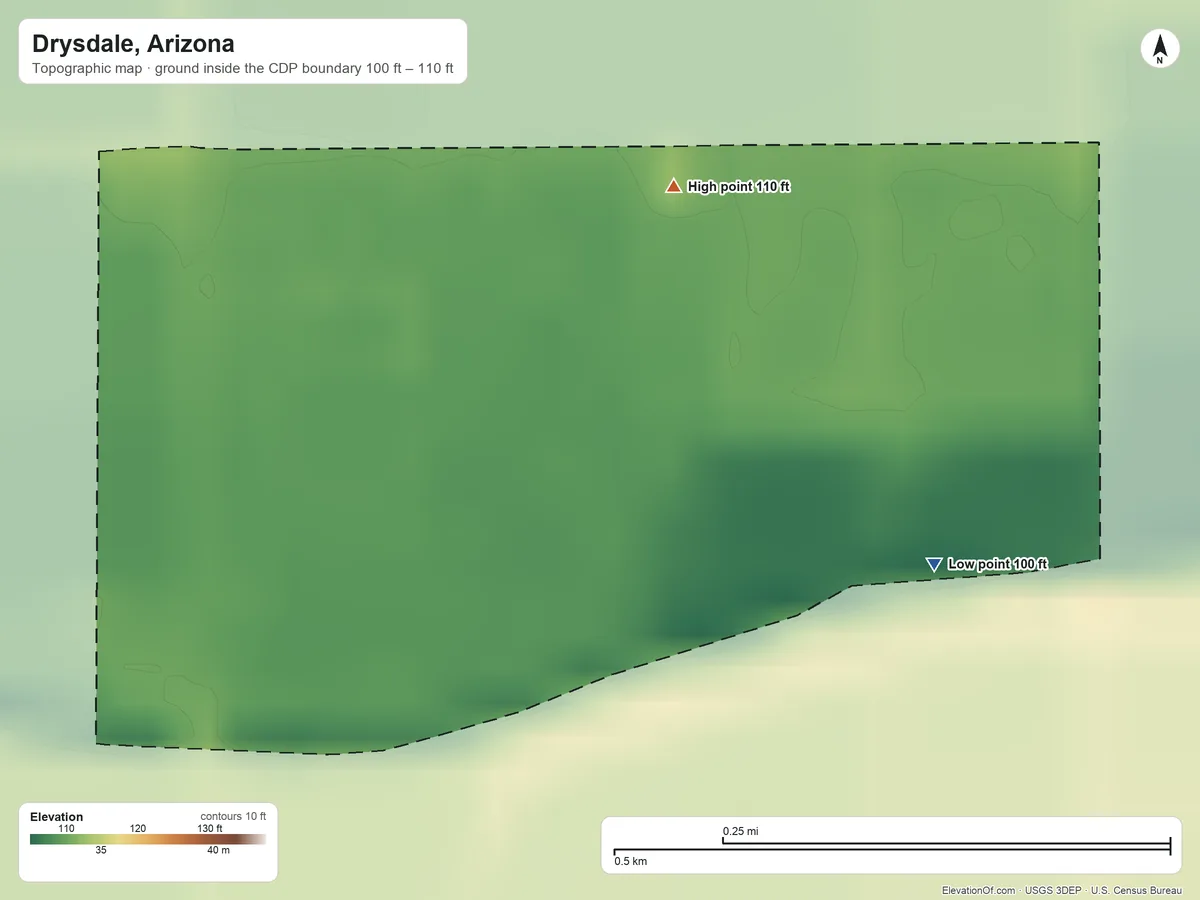Viewport: 1200px width, 900px height.
Task: Click the '110' legend tick label
Action: point(66,829)
